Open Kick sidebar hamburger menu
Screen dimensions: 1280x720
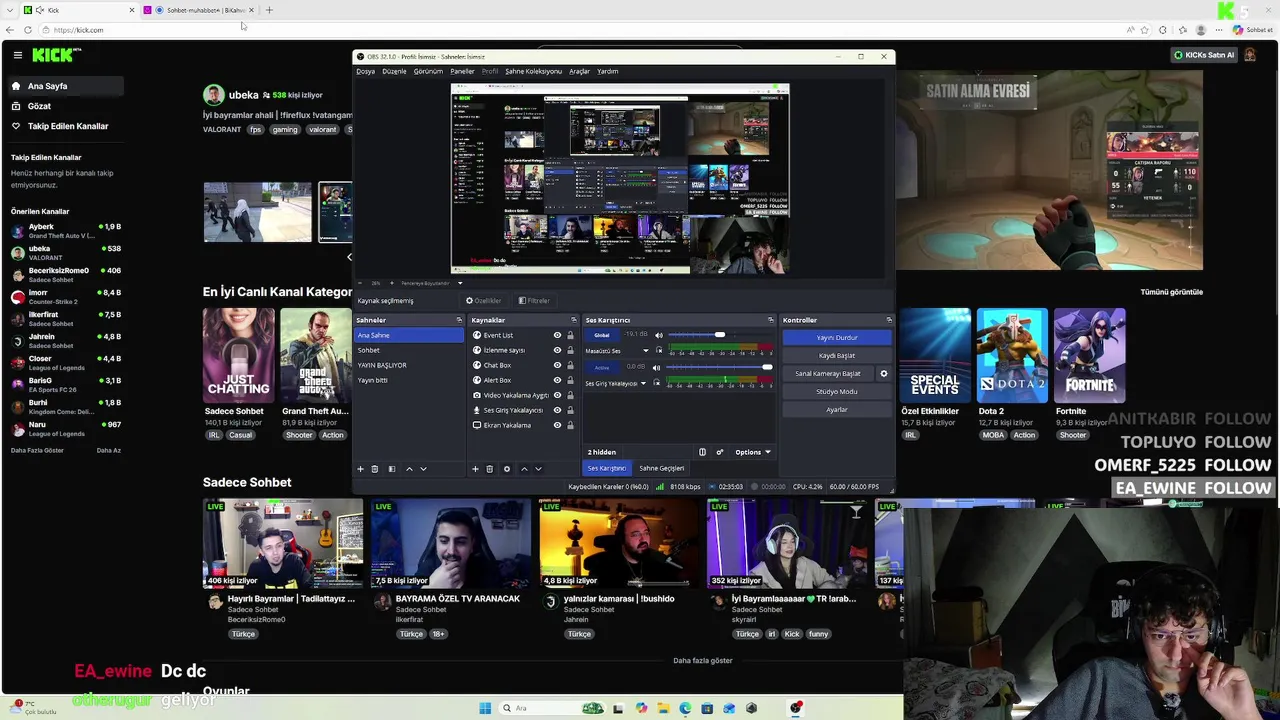click(17, 55)
